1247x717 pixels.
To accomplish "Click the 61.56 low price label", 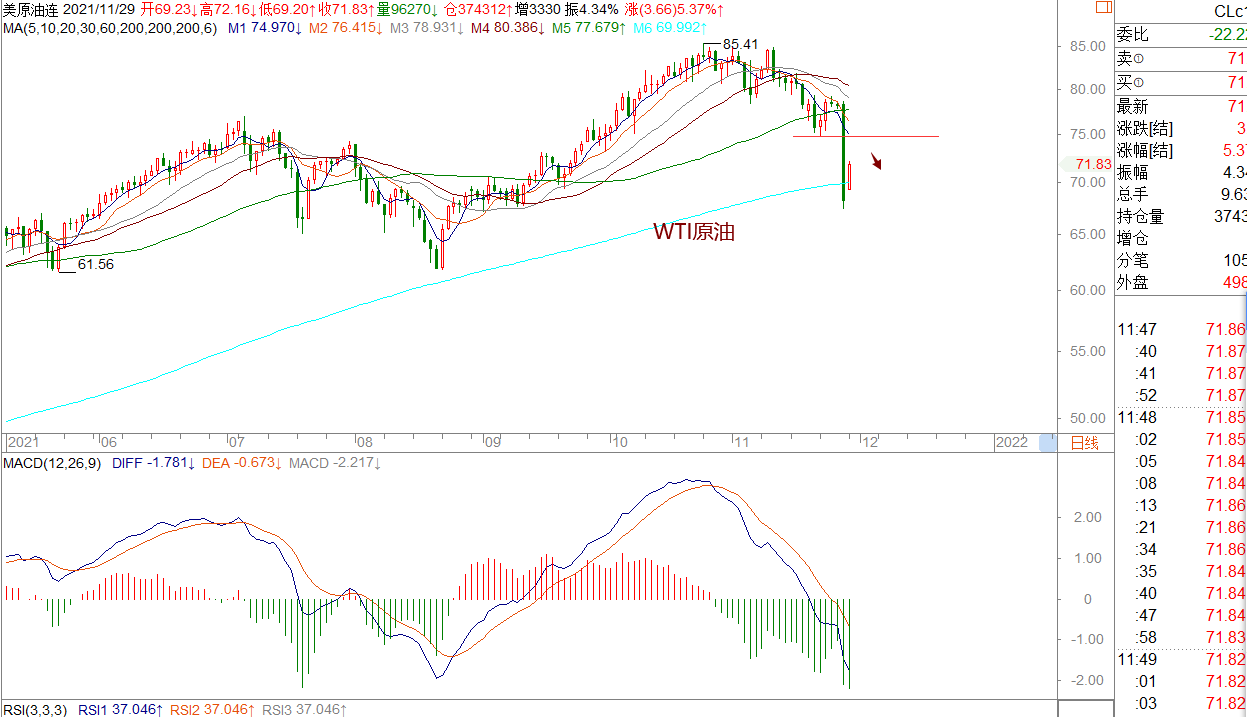I will (95, 264).
